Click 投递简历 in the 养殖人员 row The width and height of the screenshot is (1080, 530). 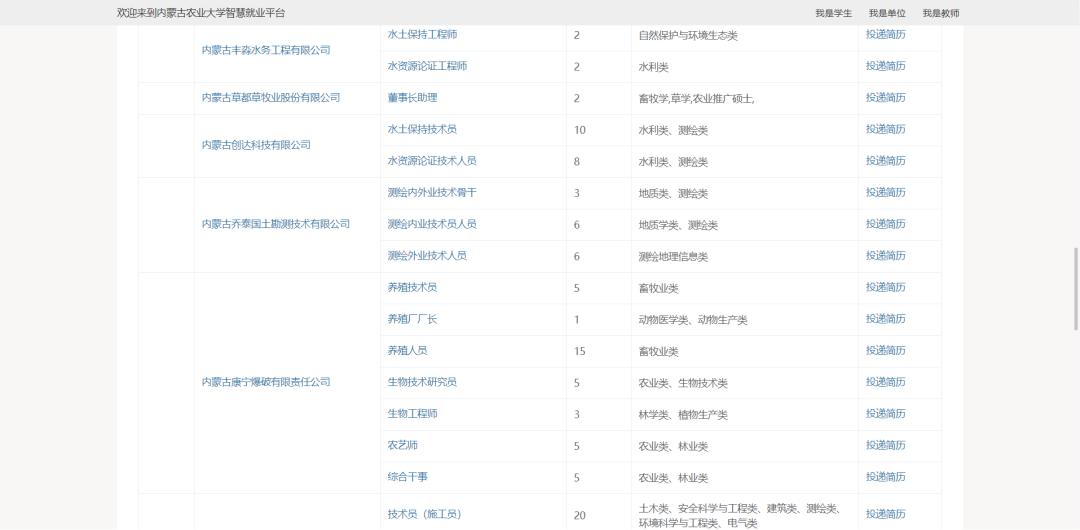pyautogui.click(x=885, y=350)
